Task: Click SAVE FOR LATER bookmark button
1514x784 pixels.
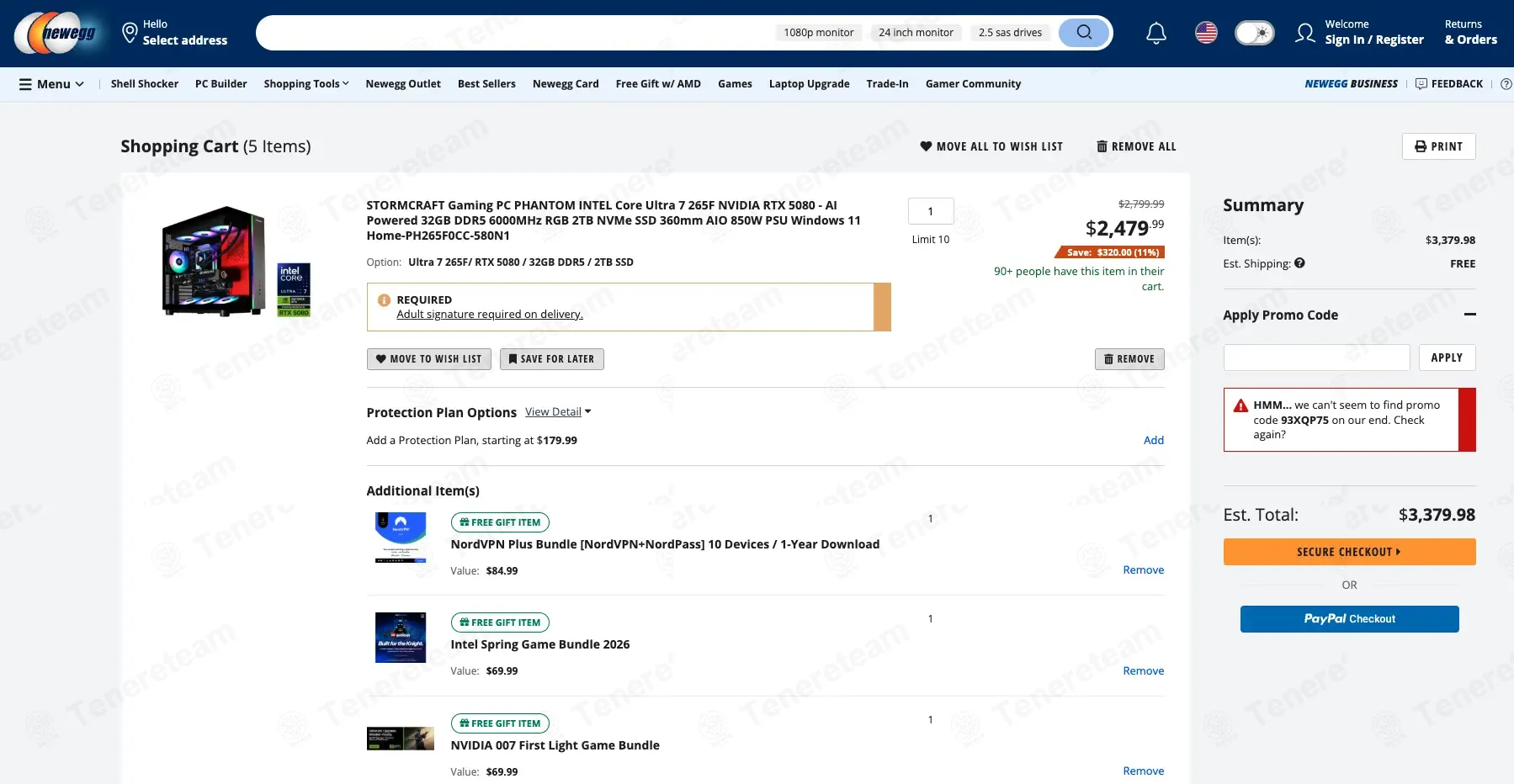Action: (551, 359)
